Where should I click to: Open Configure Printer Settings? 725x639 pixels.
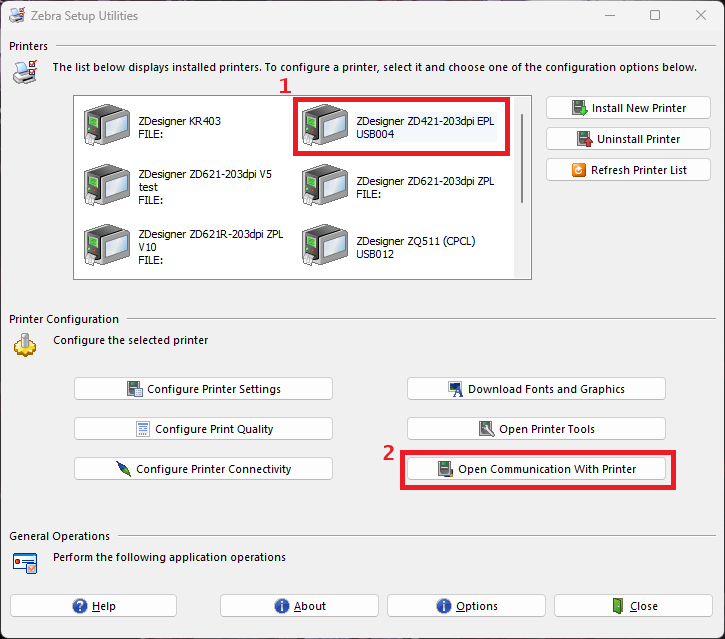pos(203,389)
